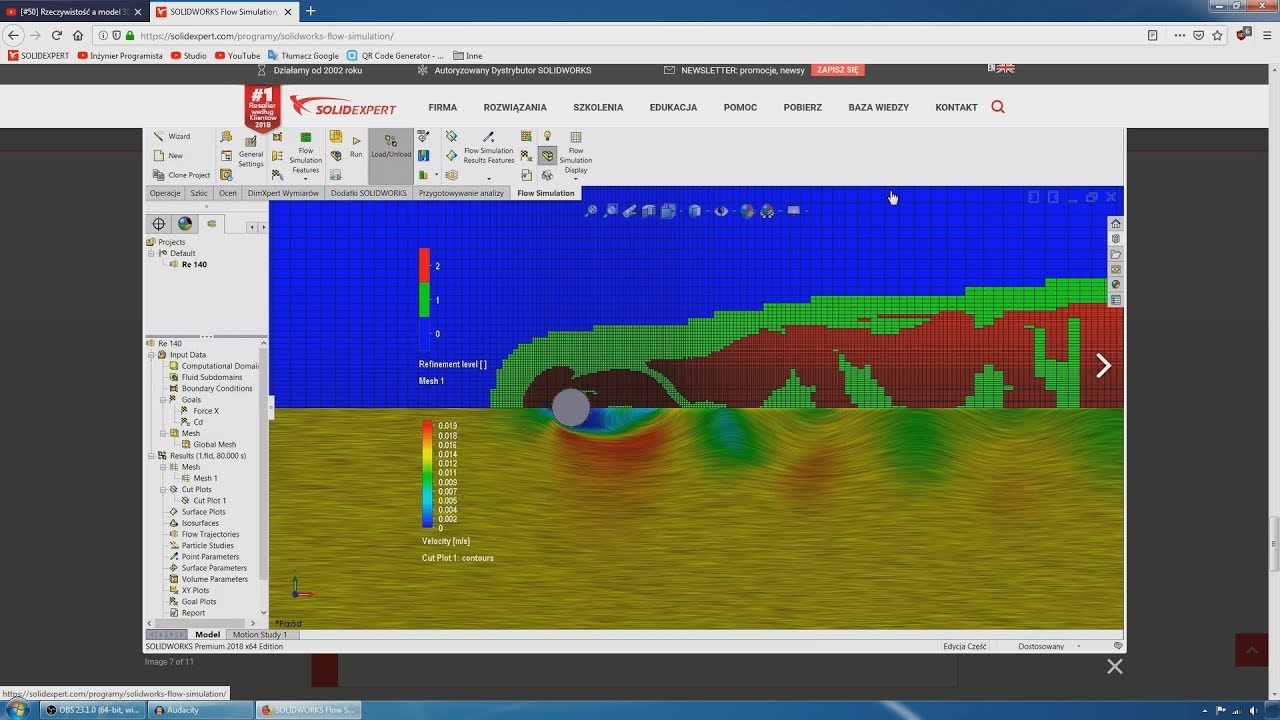This screenshot has width=1280, height=720.
Task: Open the YouTube bookmark in bookmarks bar
Action: 238,56
